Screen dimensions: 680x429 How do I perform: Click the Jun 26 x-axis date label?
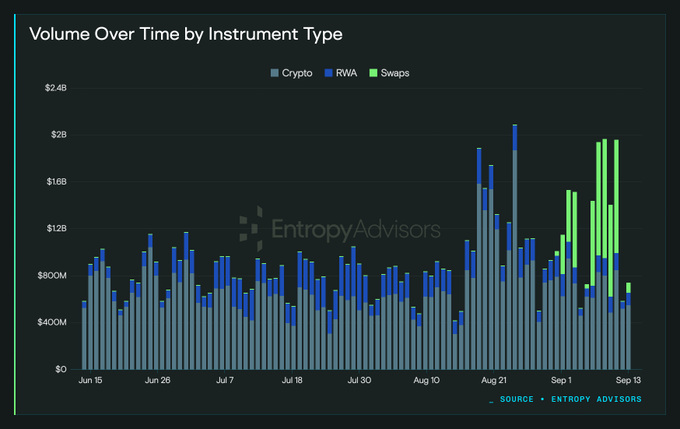pyautogui.click(x=157, y=380)
